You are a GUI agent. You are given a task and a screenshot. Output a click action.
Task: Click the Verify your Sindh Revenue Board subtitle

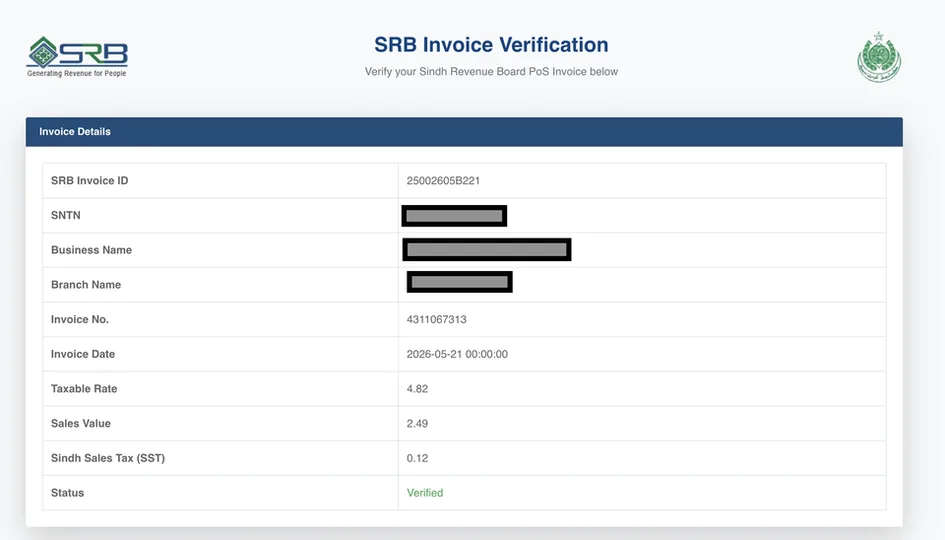[491, 72]
